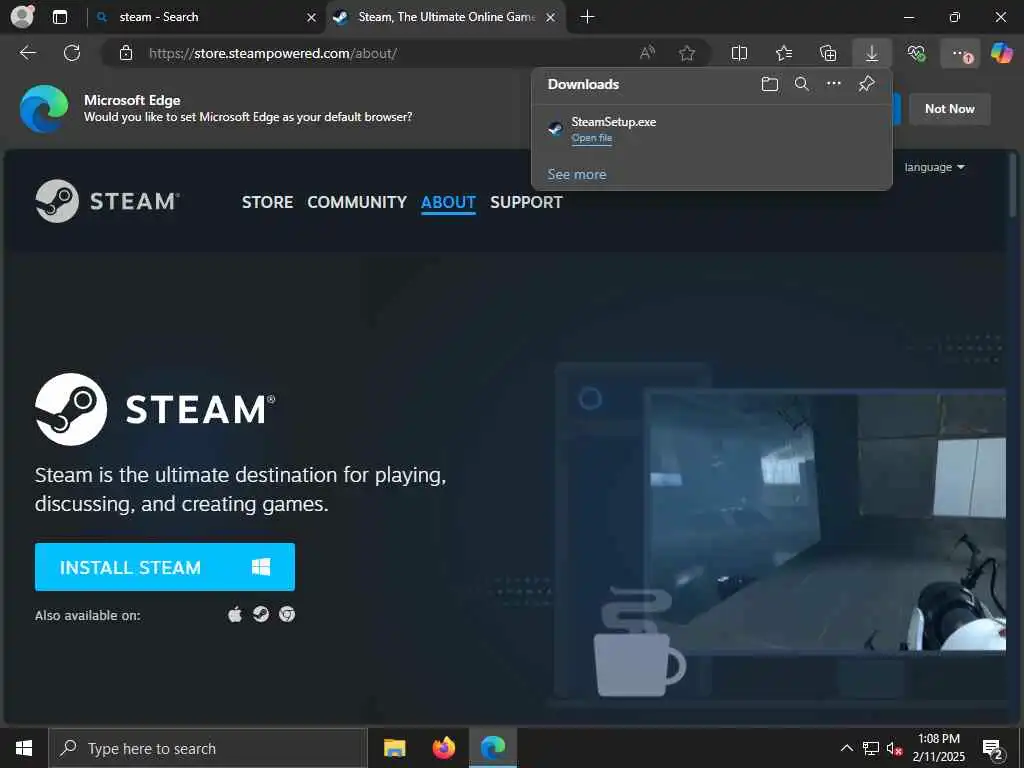Open downloads folder icon
Image resolution: width=1024 pixels, height=768 pixels.
click(770, 84)
